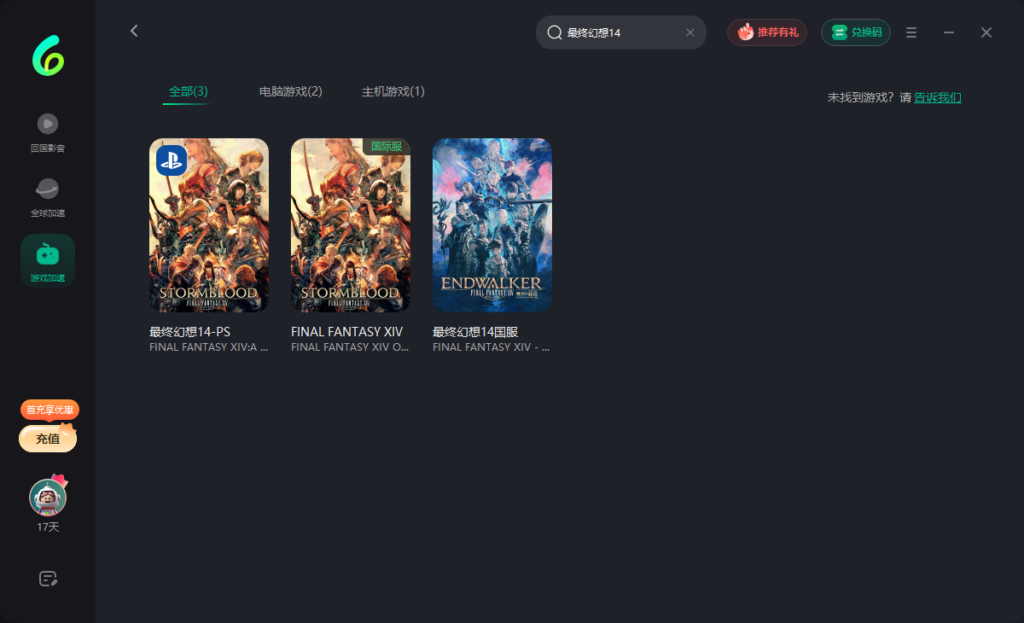The width and height of the screenshot is (1024, 623).
Task: Click the user avatar with 17天
Action: [x=47, y=496]
